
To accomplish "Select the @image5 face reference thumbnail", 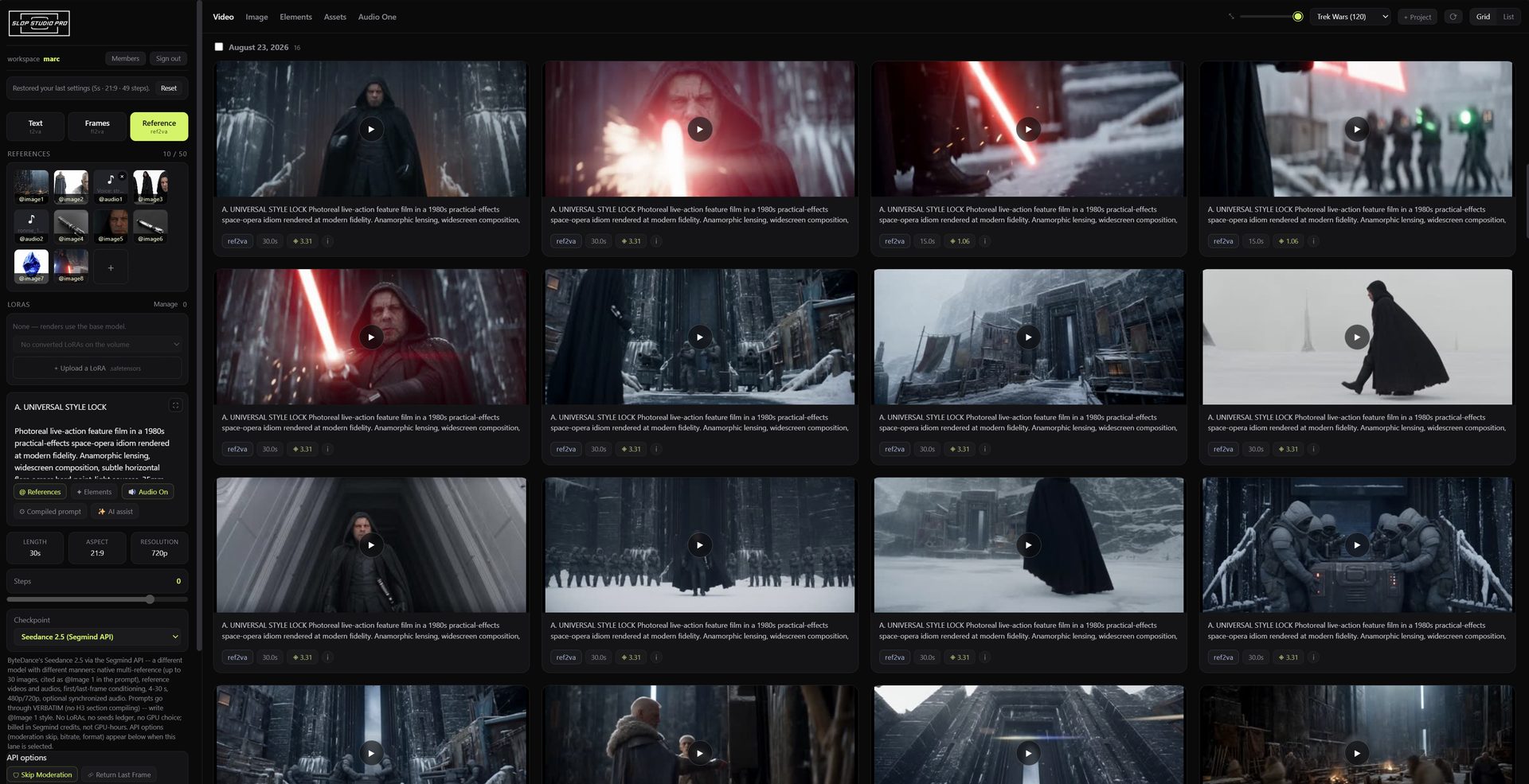I will [111, 227].
